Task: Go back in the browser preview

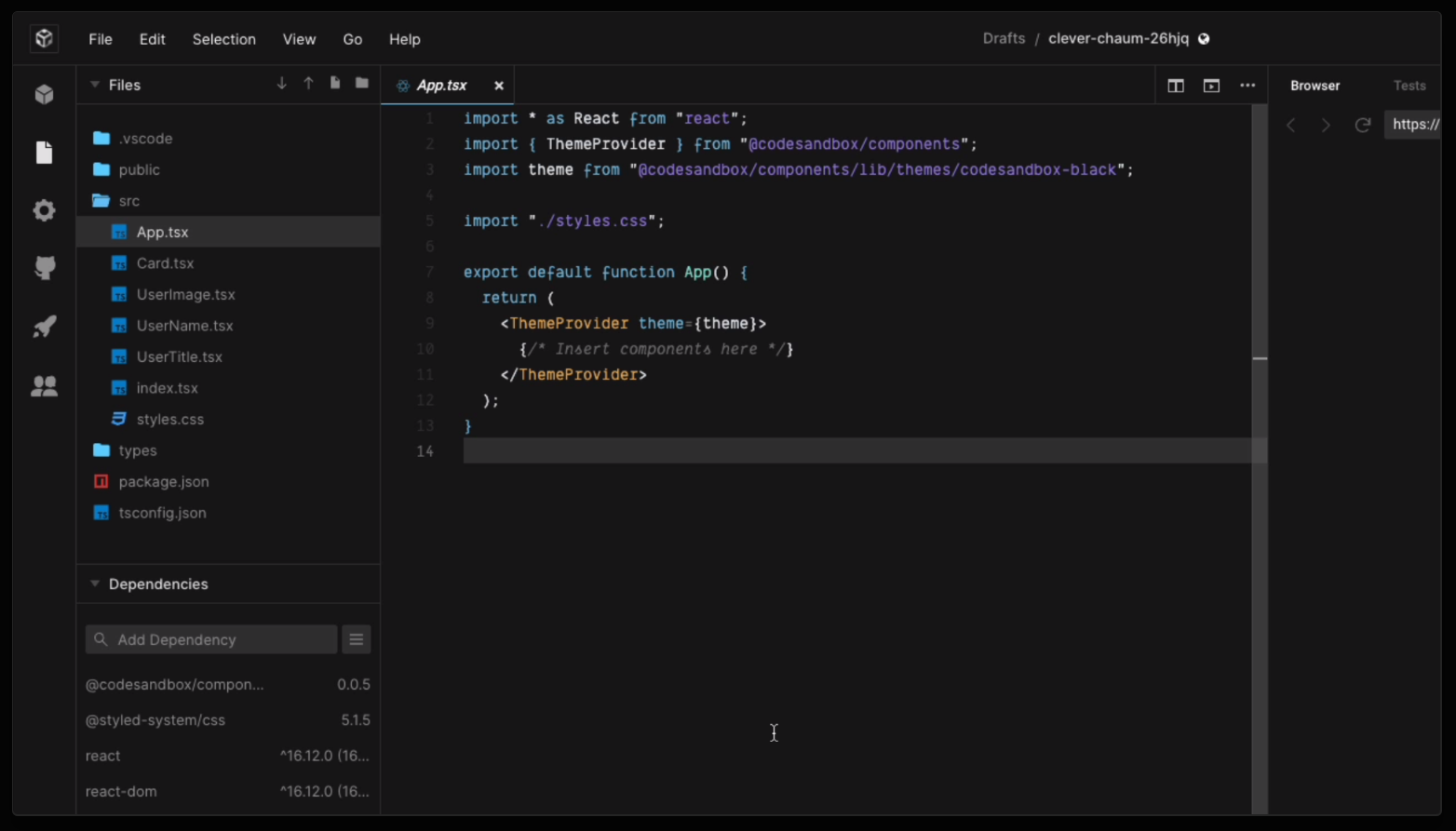Action: click(1291, 125)
